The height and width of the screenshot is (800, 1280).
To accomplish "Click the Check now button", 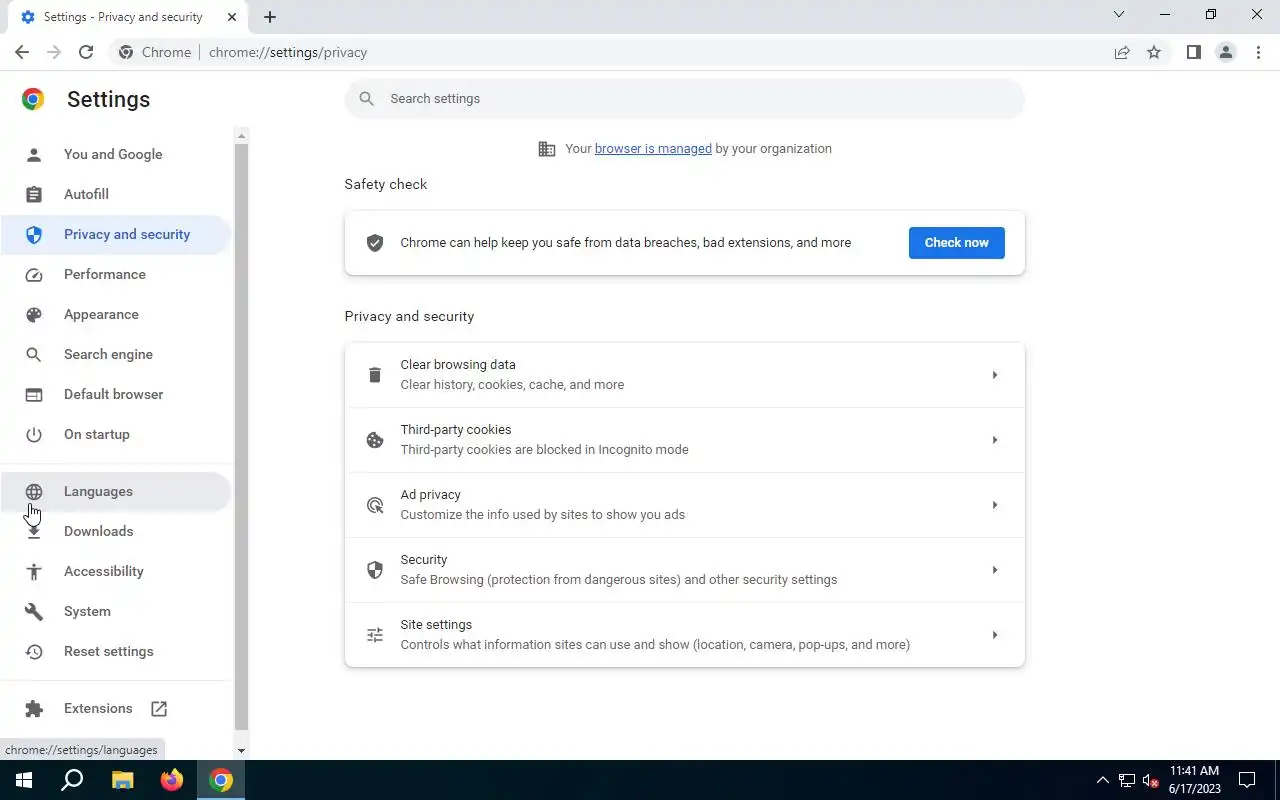I will [x=956, y=242].
